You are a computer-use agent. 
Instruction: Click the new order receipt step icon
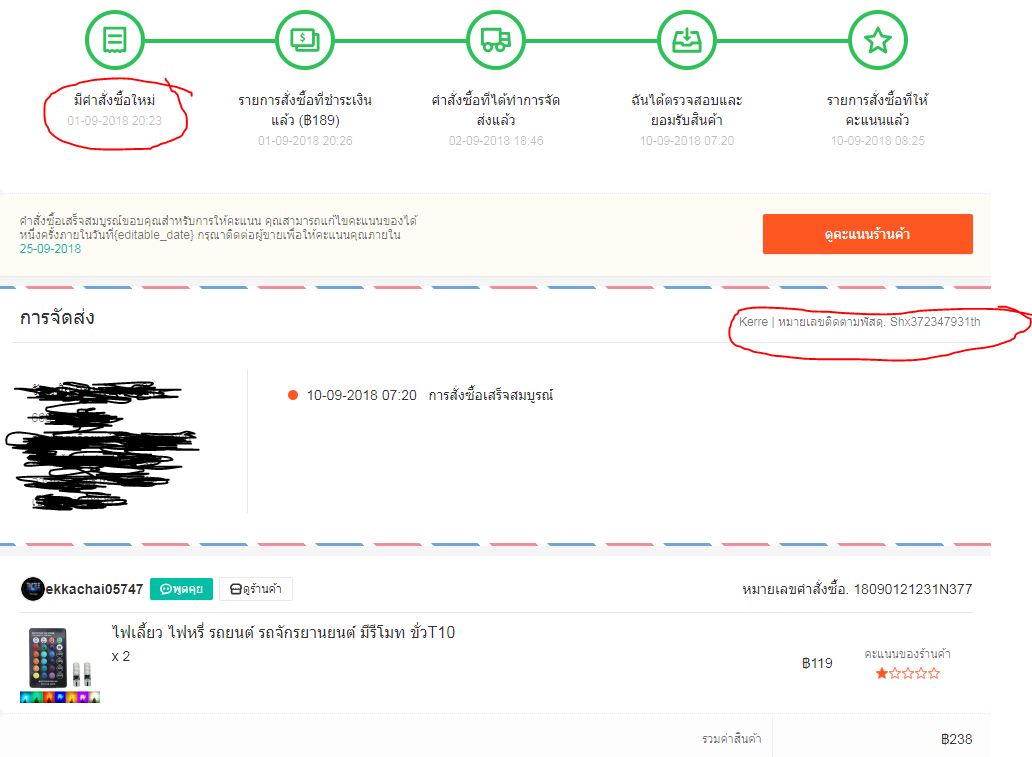(x=115, y=40)
